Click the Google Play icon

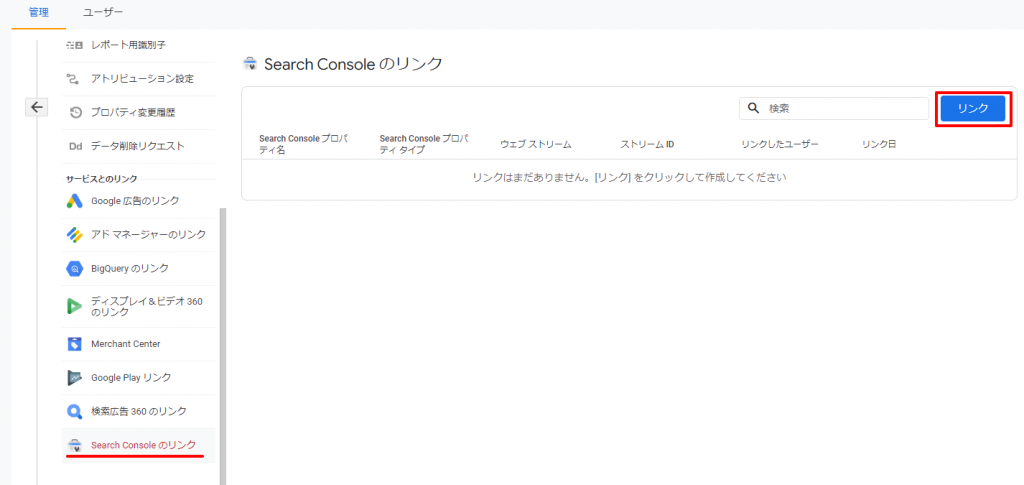click(74, 378)
